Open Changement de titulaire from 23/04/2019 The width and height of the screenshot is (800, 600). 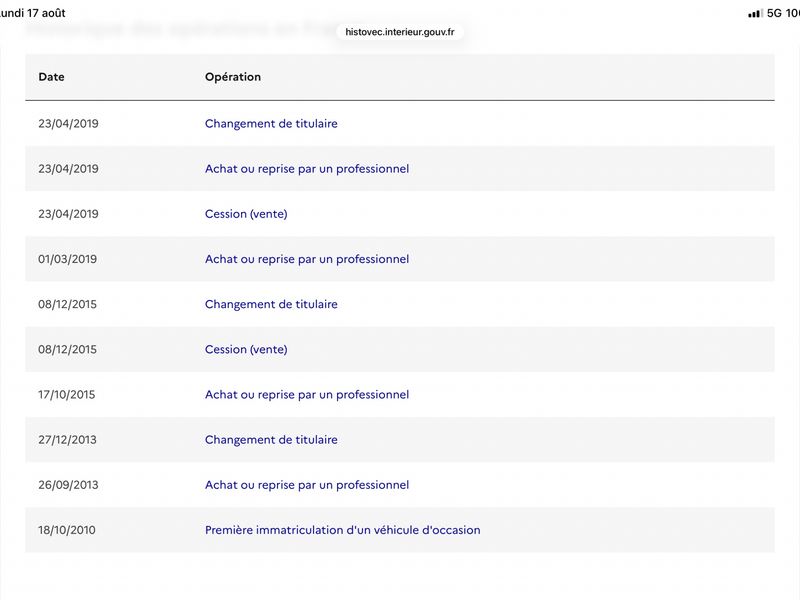tap(271, 123)
